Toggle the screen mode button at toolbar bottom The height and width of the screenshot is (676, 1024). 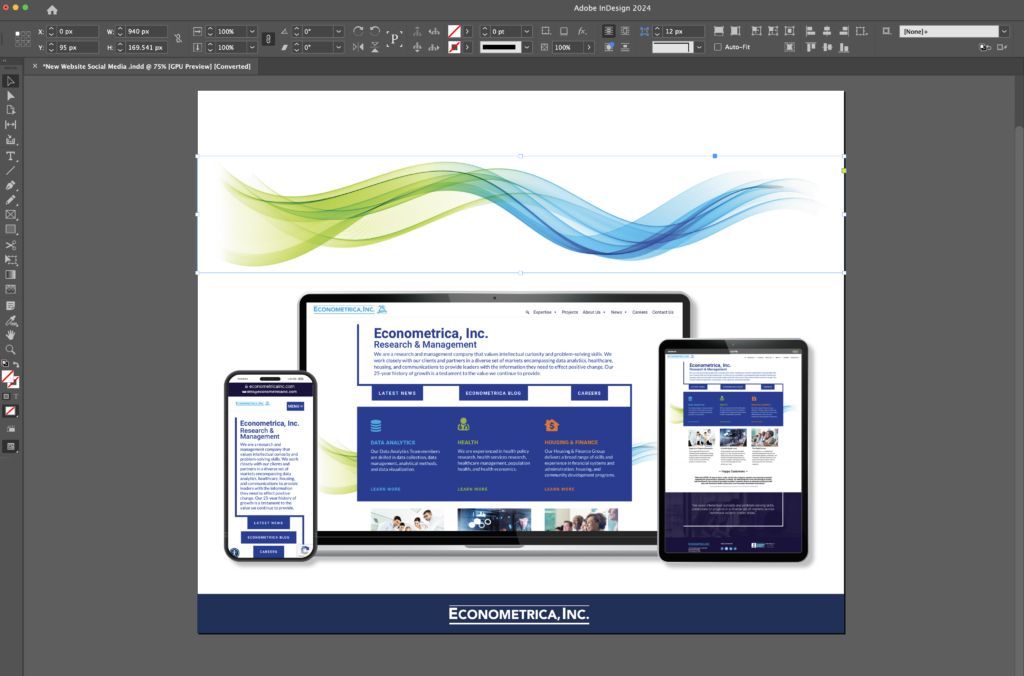(10, 447)
